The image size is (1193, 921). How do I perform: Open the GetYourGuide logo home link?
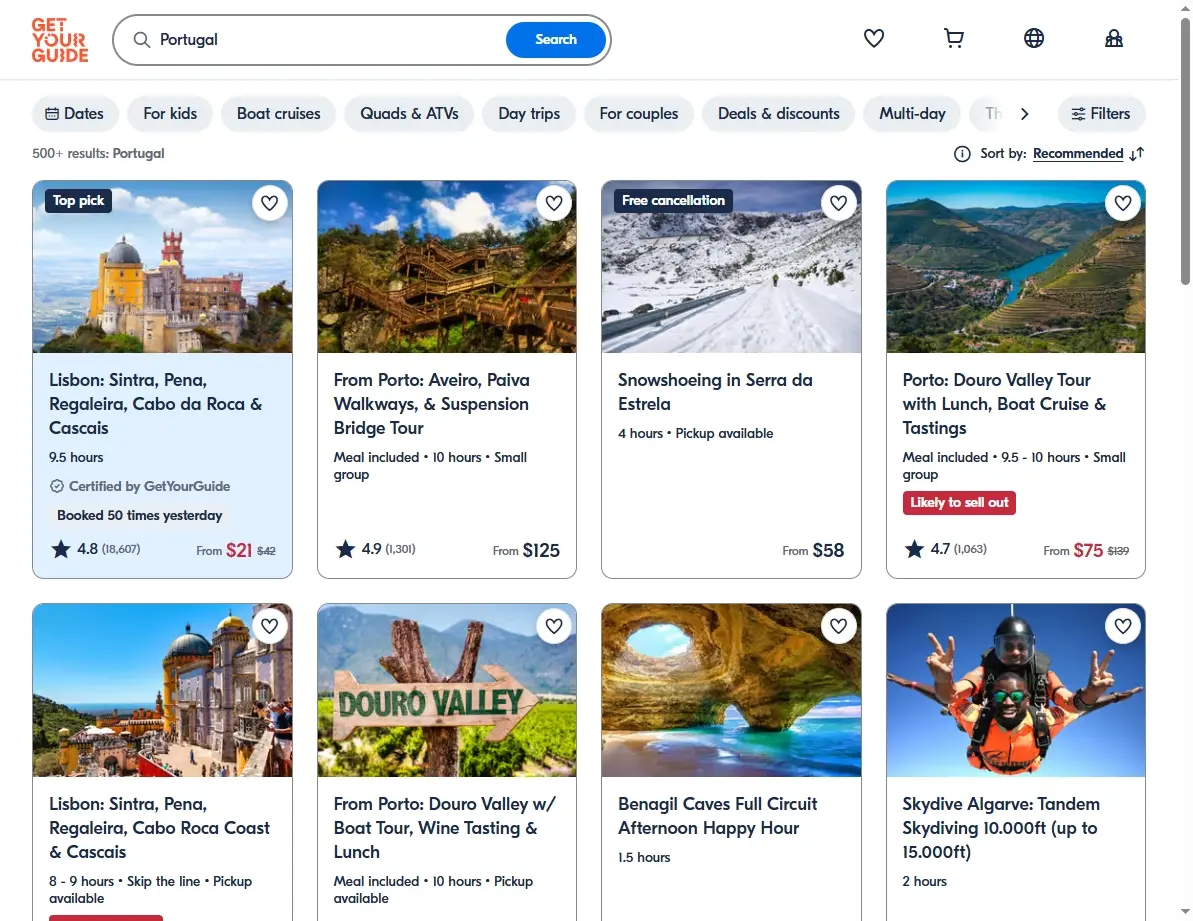pyautogui.click(x=59, y=40)
